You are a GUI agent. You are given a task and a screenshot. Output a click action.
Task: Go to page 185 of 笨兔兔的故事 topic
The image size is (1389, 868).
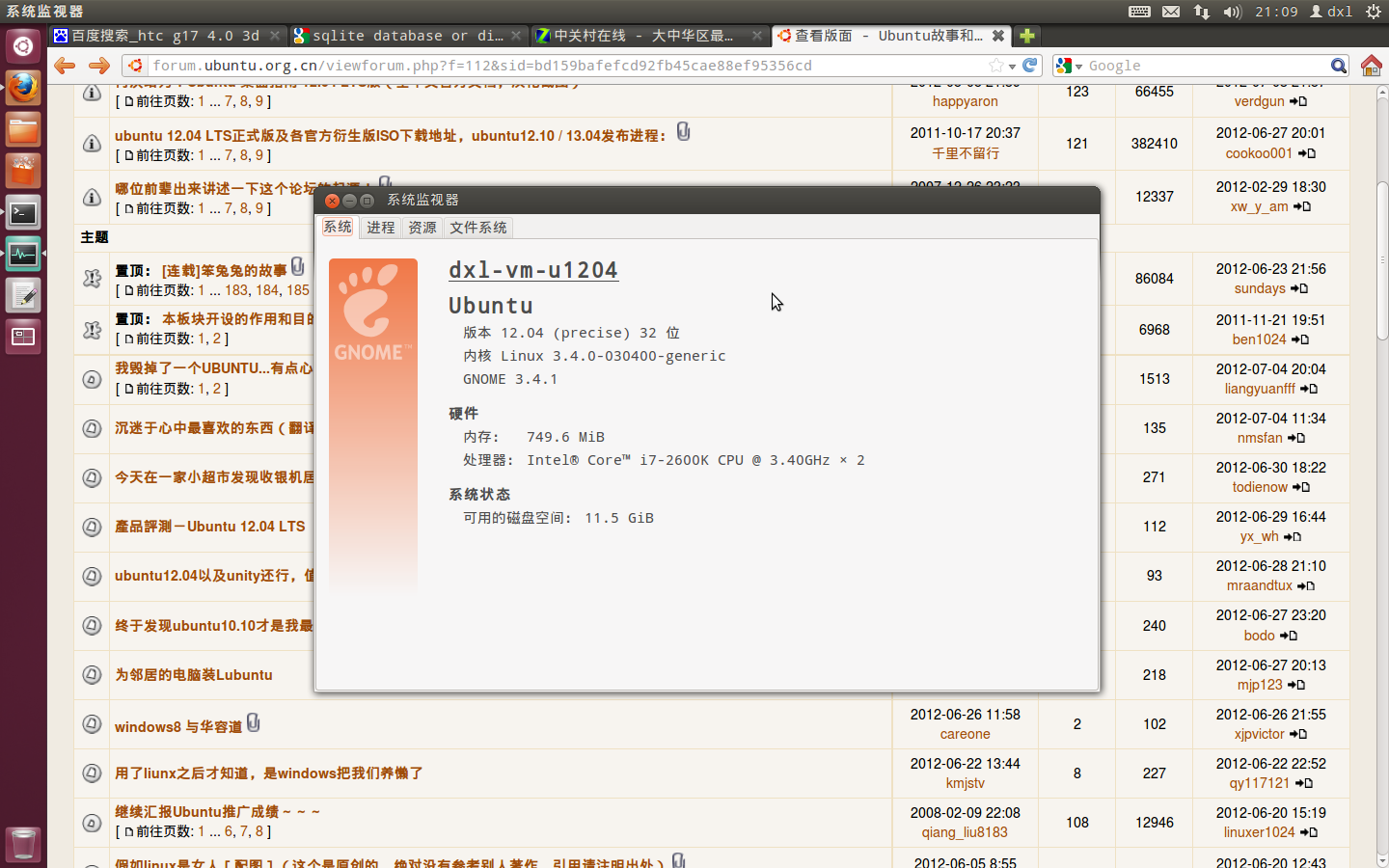[x=298, y=290]
